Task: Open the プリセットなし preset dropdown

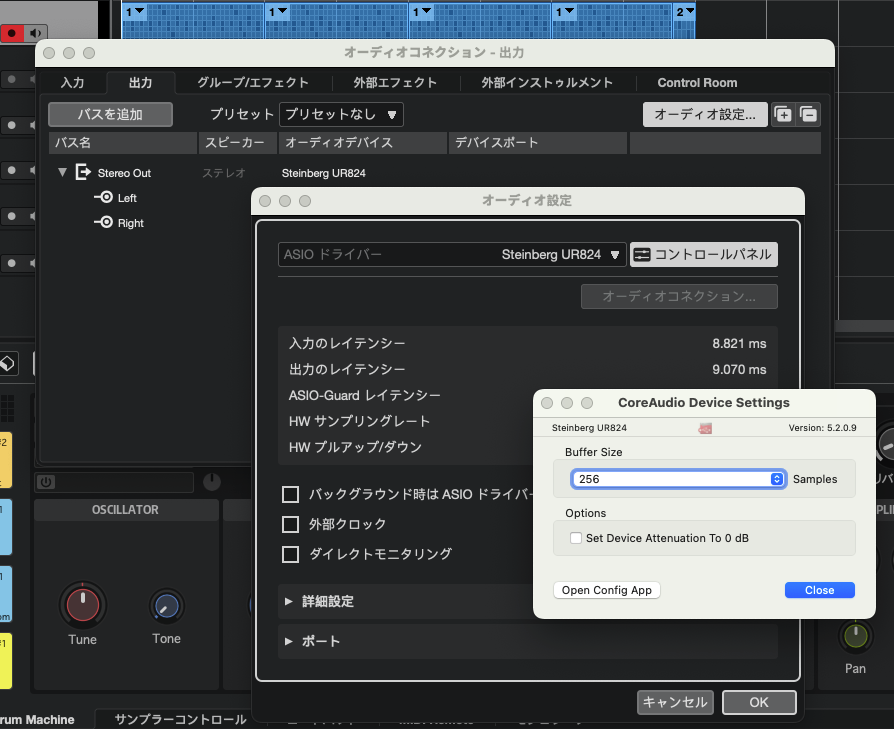Action: pos(341,115)
